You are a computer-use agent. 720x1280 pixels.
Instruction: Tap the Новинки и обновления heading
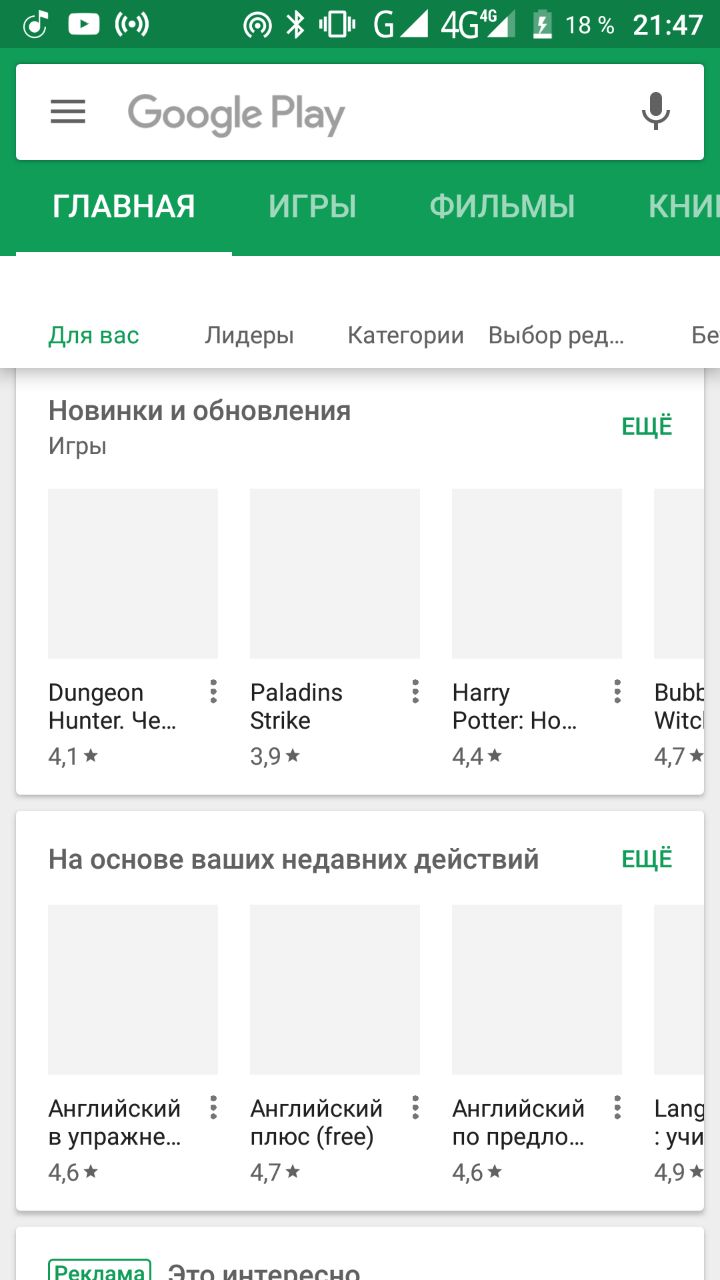pos(199,411)
